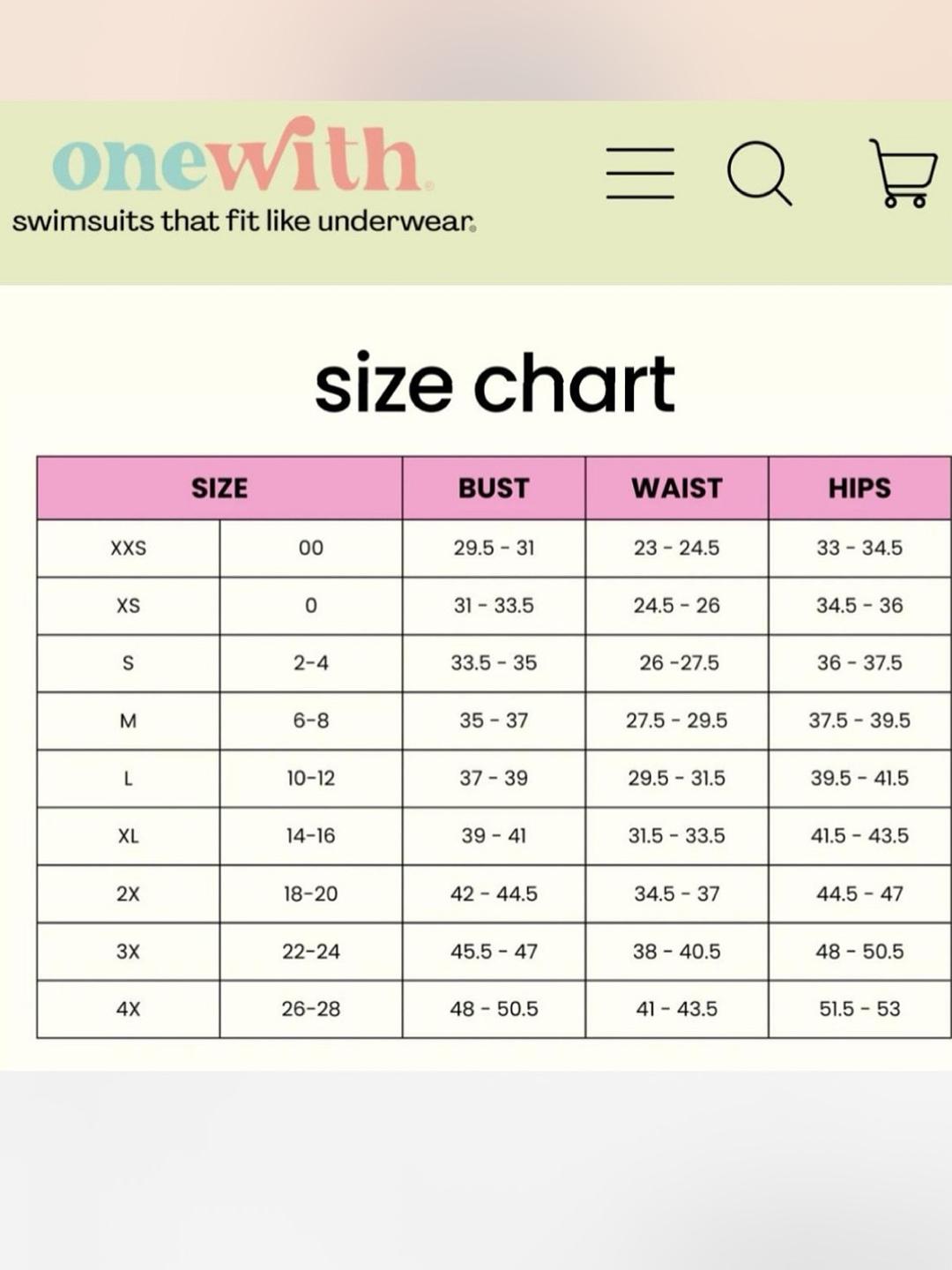952x1270 pixels.
Task: Click the 22-24 numeric size cell
Action: pyautogui.click(x=311, y=952)
